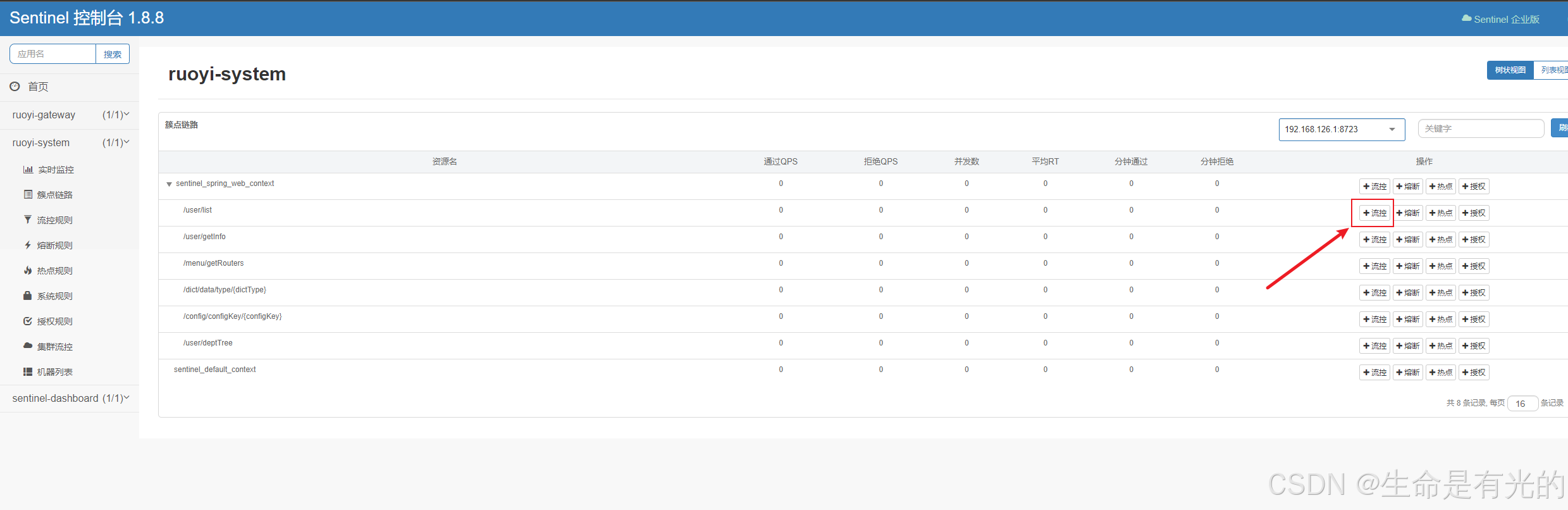This screenshot has width=1568, height=510.
Task: Click the Sentinel 控制台 1.8.8 title
Action: click(x=87, y=18)
